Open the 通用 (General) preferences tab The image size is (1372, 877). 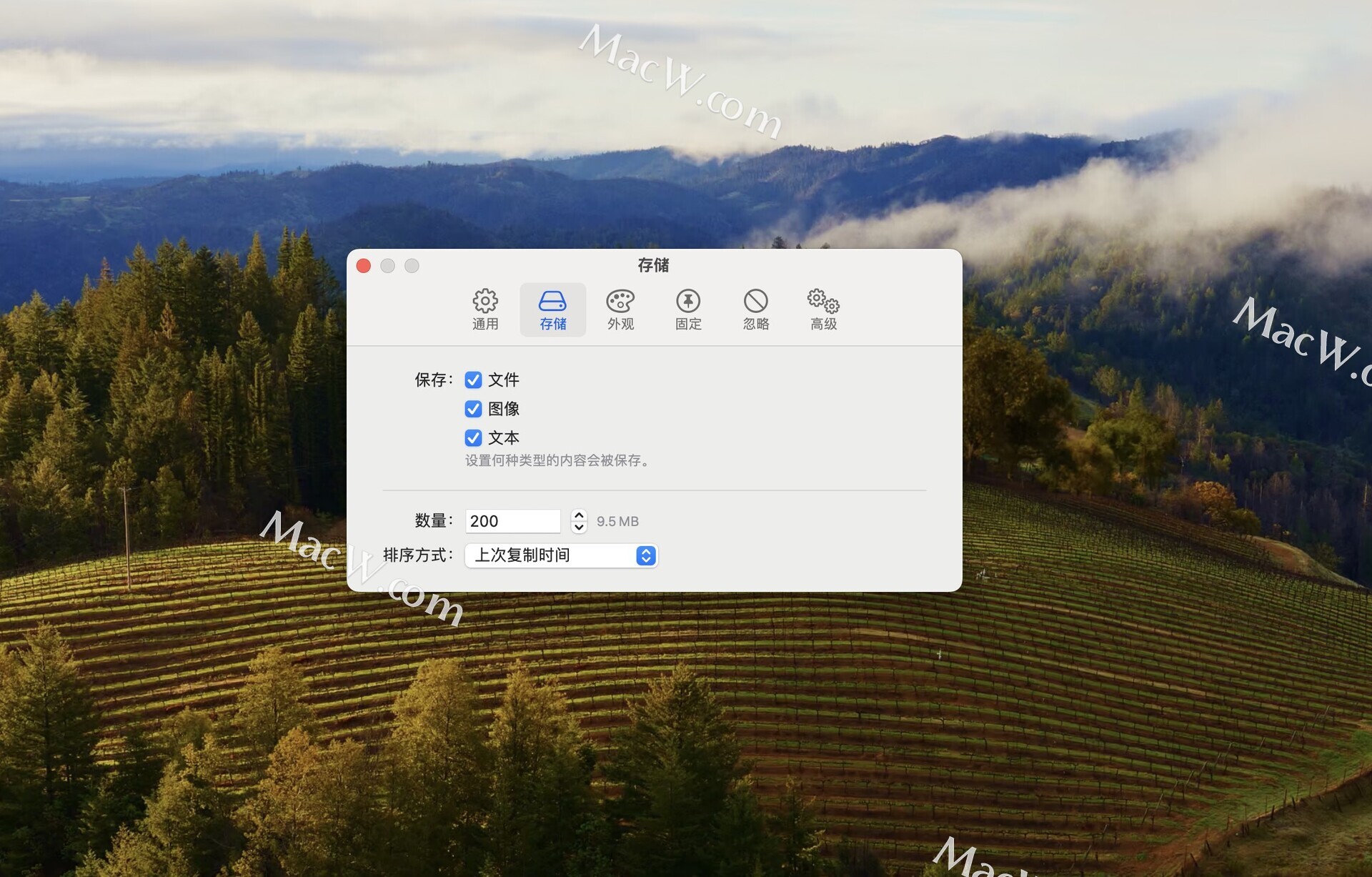tap(485, 309)
